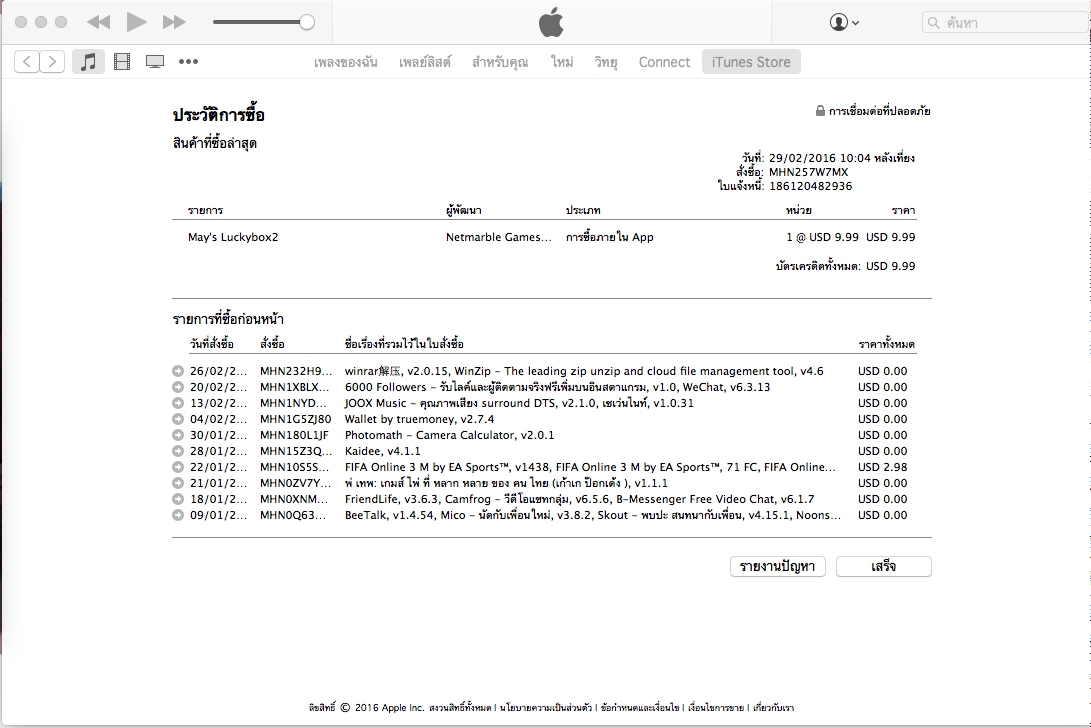Open the เงื่อนไขการขาย footer link
This screenshot has height=728, width=1091.
[716, 708]
